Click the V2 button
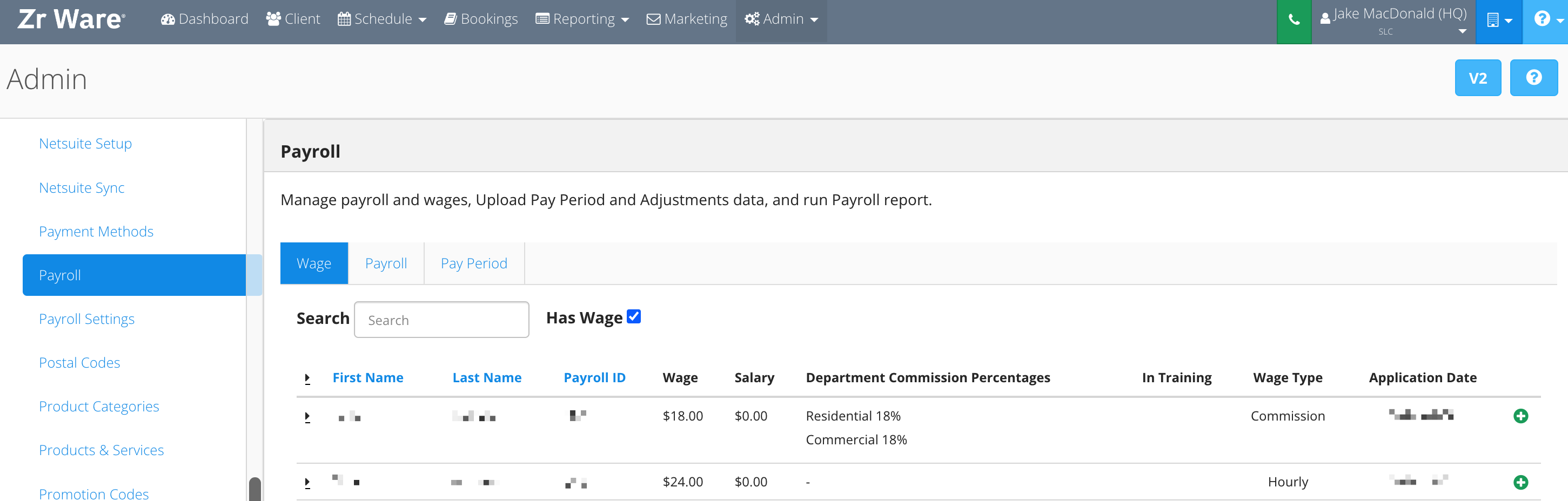 (1478, 78)
